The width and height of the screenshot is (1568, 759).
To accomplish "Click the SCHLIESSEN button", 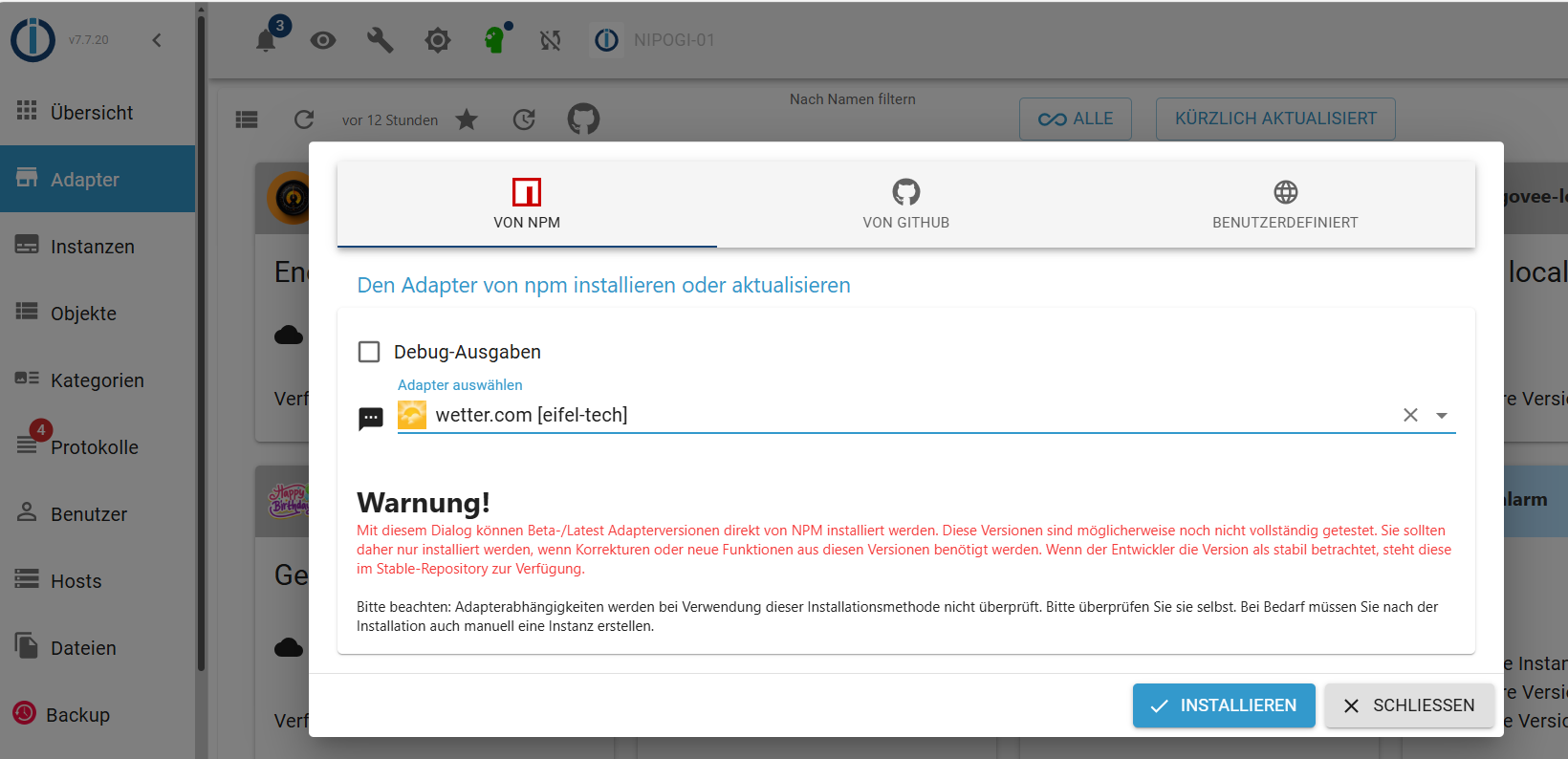I will click(1409, 705).
